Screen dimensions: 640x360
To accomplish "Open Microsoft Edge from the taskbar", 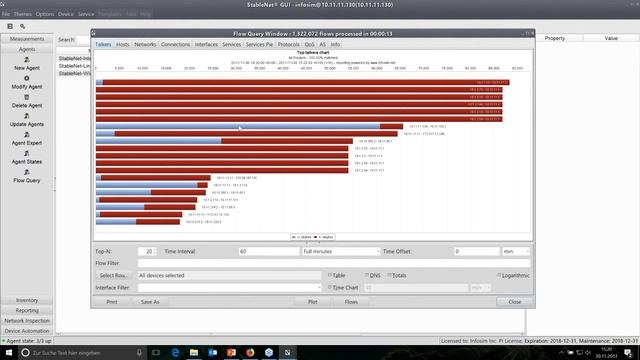I will (x=175, y=352).
